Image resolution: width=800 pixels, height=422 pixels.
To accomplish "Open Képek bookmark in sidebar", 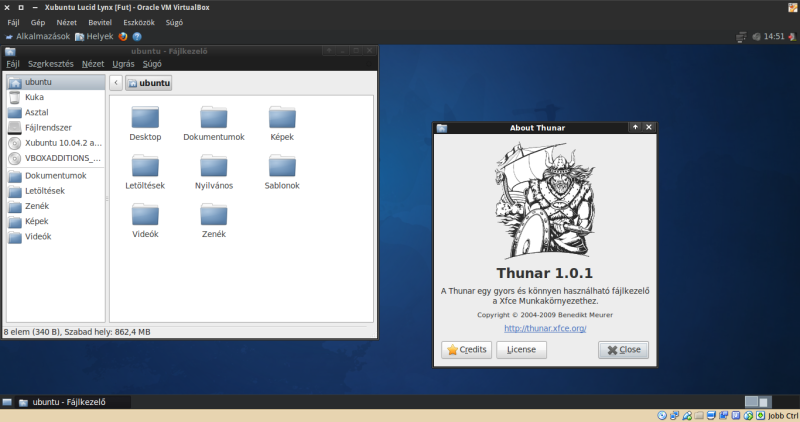I will pyautogui.click(x=56, y=221).
